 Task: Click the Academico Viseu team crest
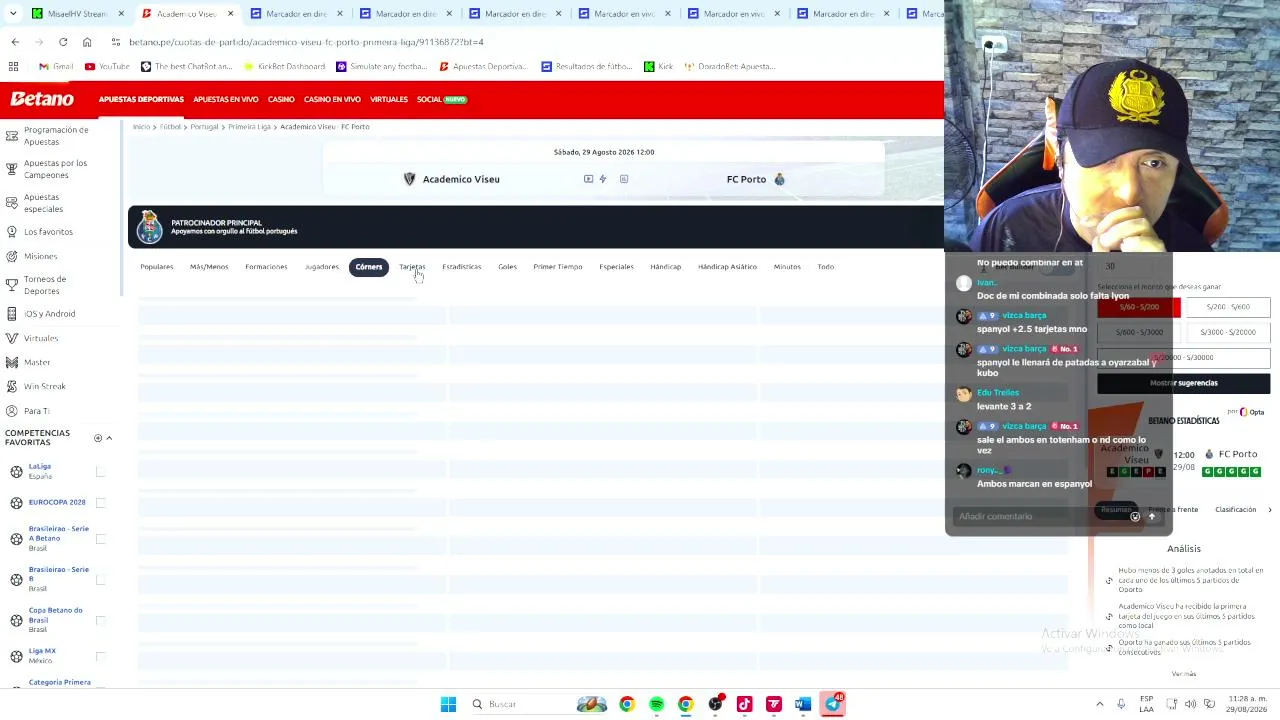click(x=409, y=179)
